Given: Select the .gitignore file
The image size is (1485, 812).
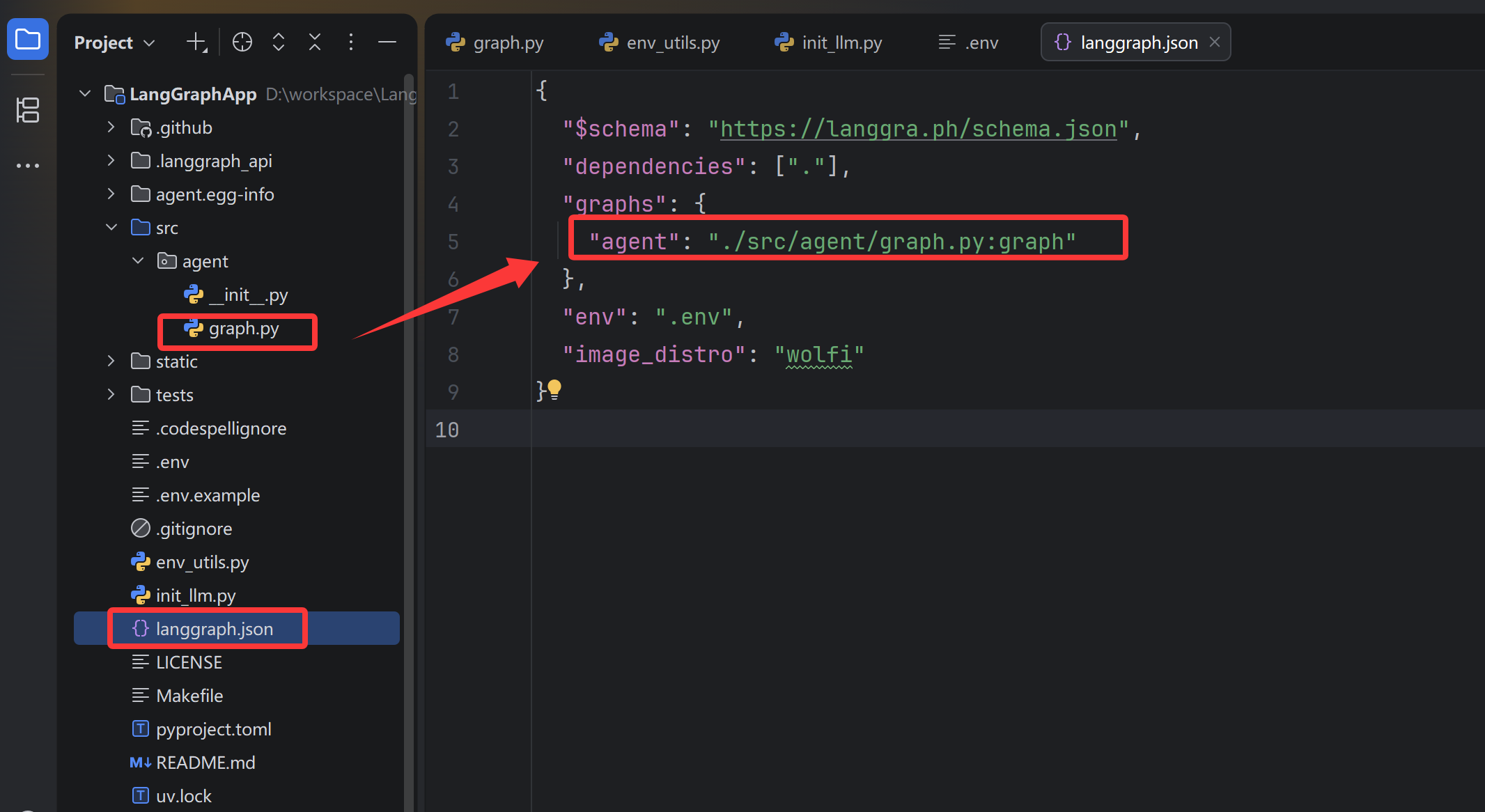Looking at the screenshot, I should point(237,529).
